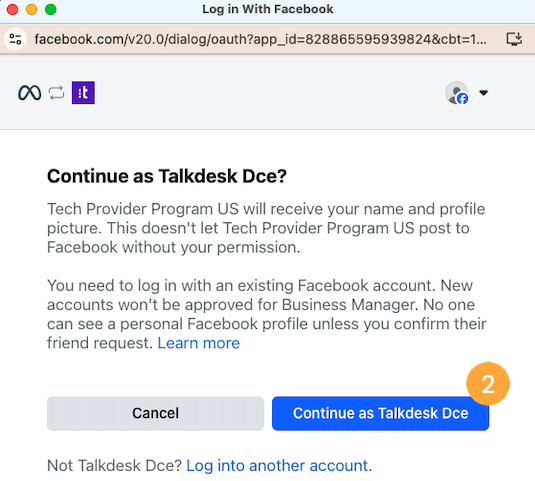Click the Cancel button
This screenshot has height=481, width=535.
[155, 413]
